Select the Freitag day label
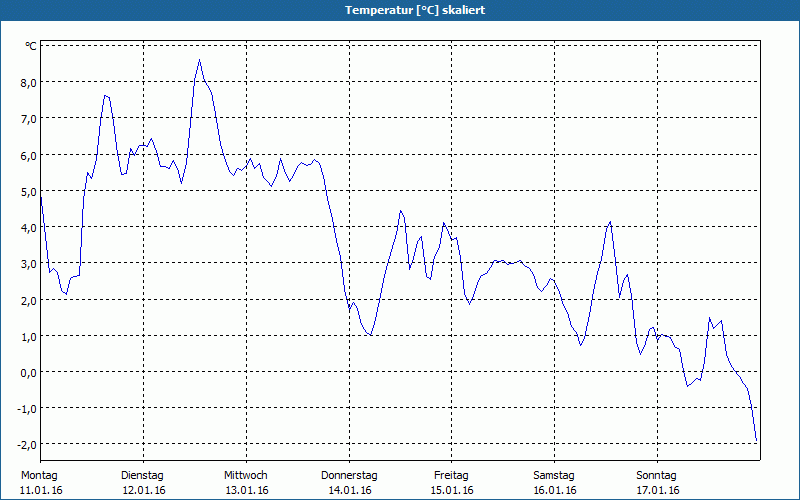This screenshot has height=500, width=800. pos(451,475)
